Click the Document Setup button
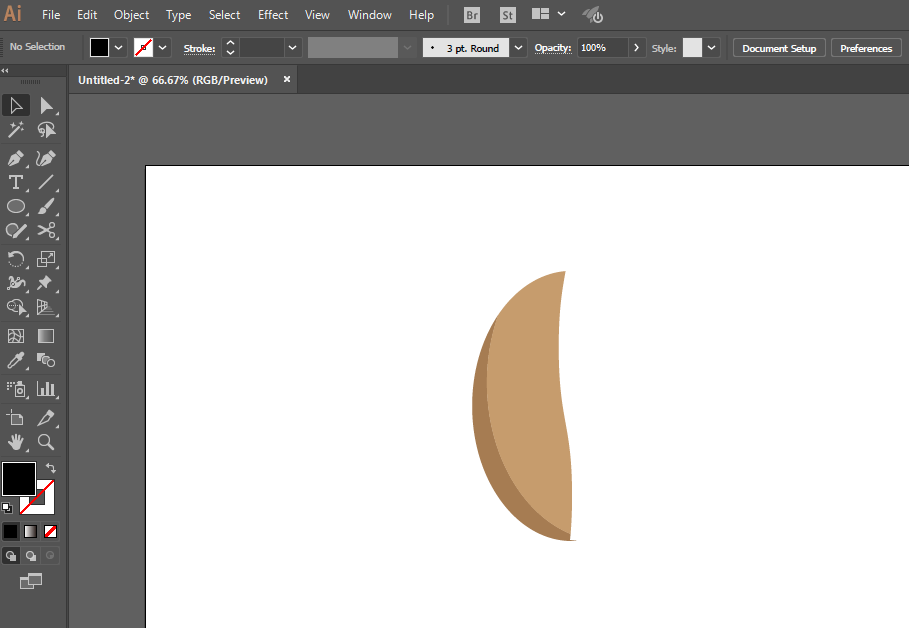The width and height of the screenshot is (909, 628). [779, 48]
